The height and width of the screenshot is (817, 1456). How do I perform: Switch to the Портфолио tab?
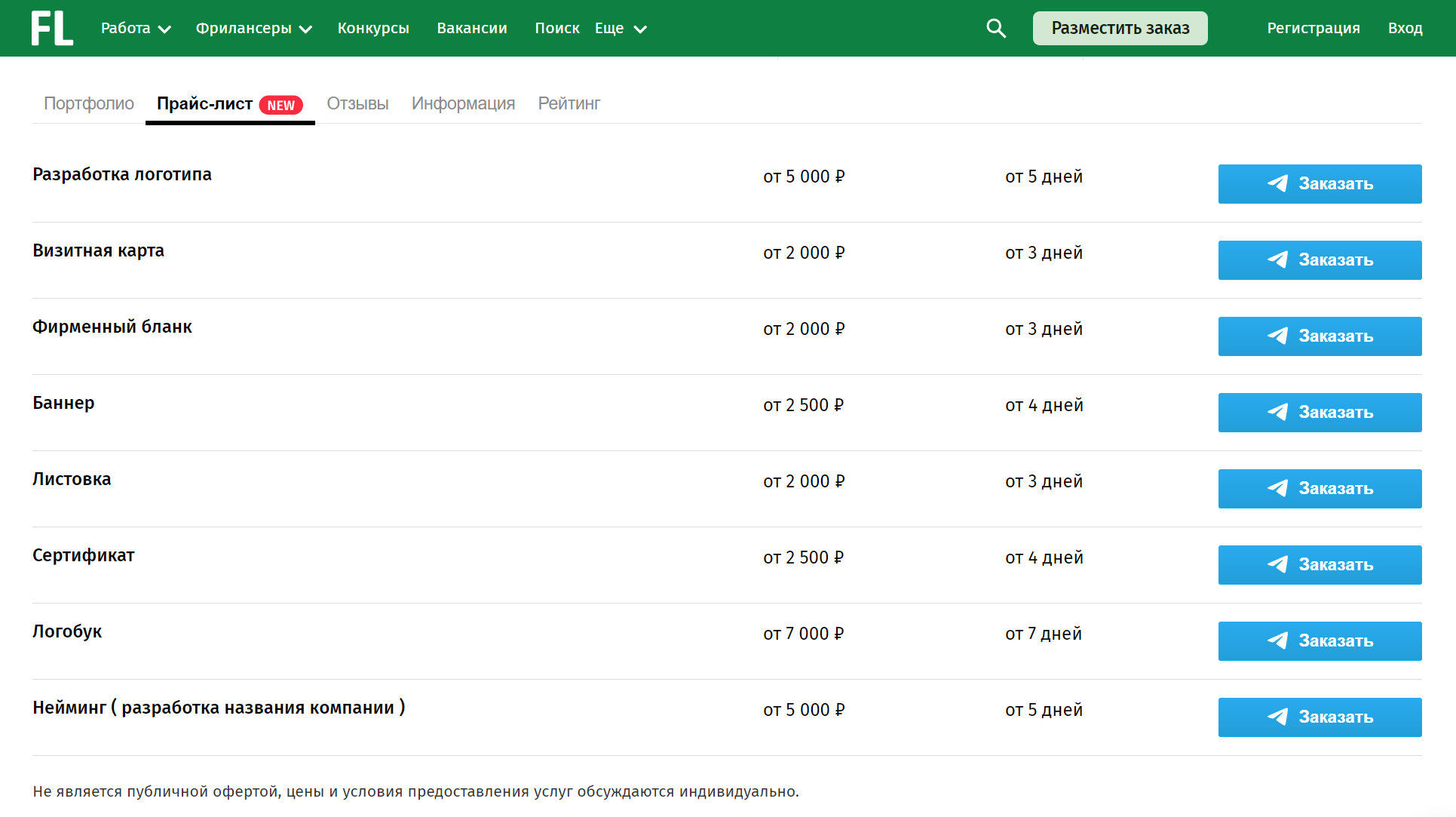click(89, 103)
